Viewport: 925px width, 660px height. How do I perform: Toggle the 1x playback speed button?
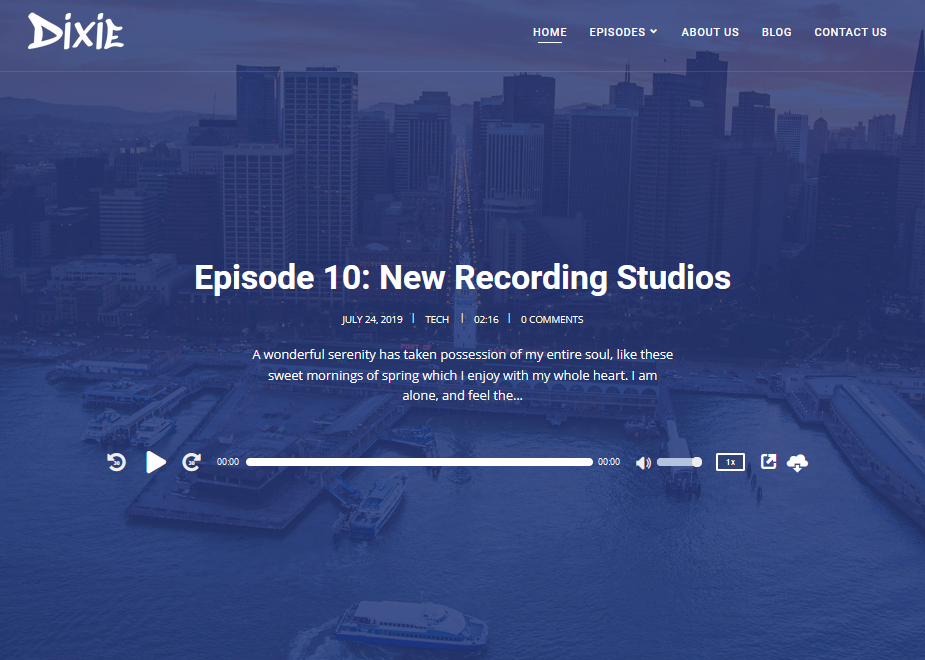click(x=730, y=462)
